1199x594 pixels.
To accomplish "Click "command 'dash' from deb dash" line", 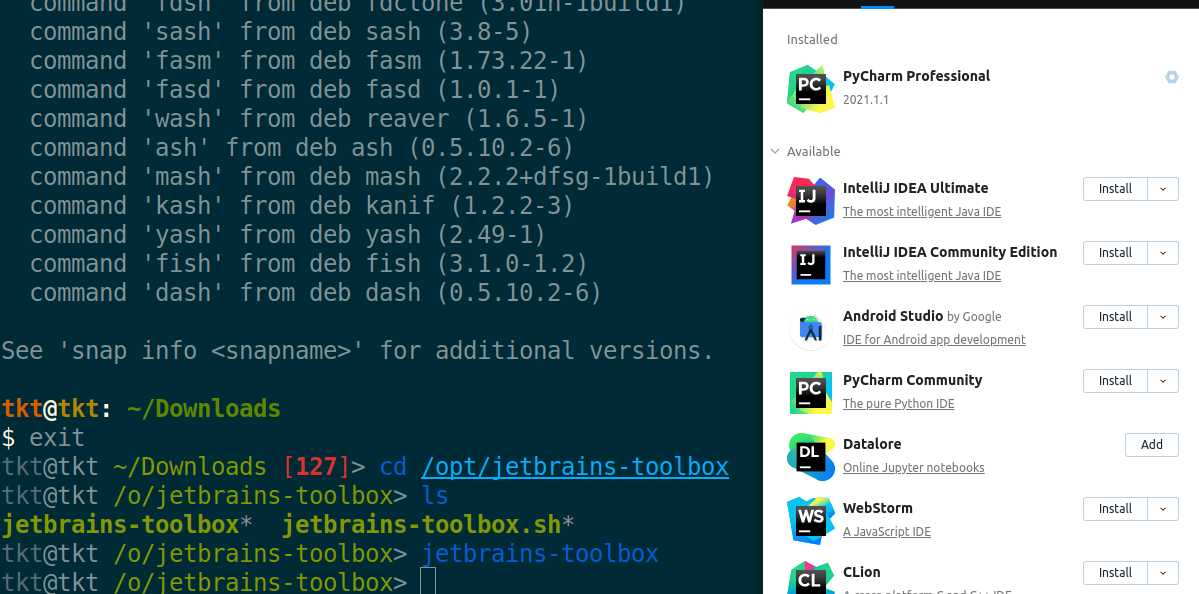I will tap(316, 293).
